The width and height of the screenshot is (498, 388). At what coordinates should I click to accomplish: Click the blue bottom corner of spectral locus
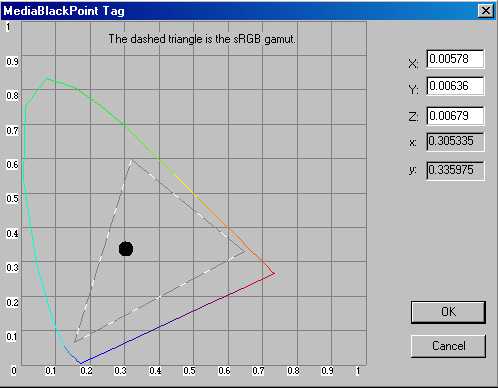[x=81, y=363]
